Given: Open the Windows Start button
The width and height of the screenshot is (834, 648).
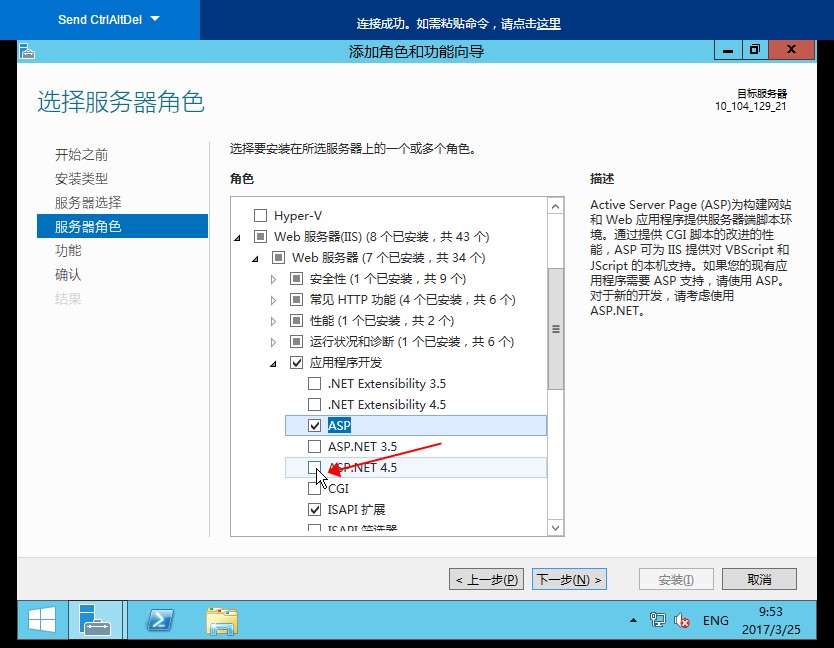Looking at the screenshot, I should click(42, 620).
